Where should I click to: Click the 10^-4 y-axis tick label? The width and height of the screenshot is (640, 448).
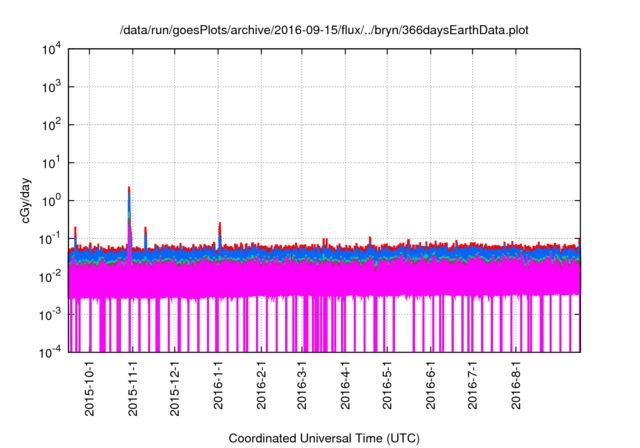(x=51, y=352)
